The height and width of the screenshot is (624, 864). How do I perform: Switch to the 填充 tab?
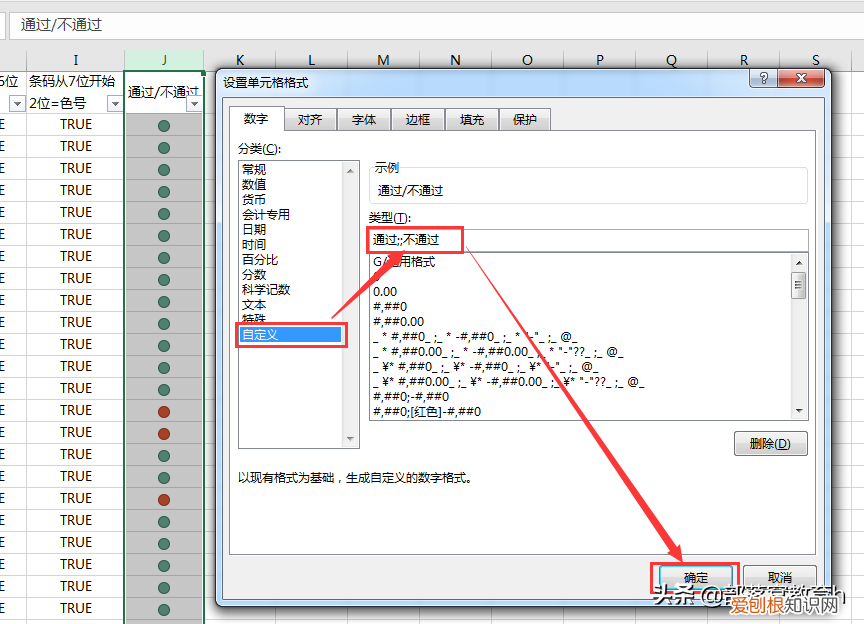tap(470, 119)
